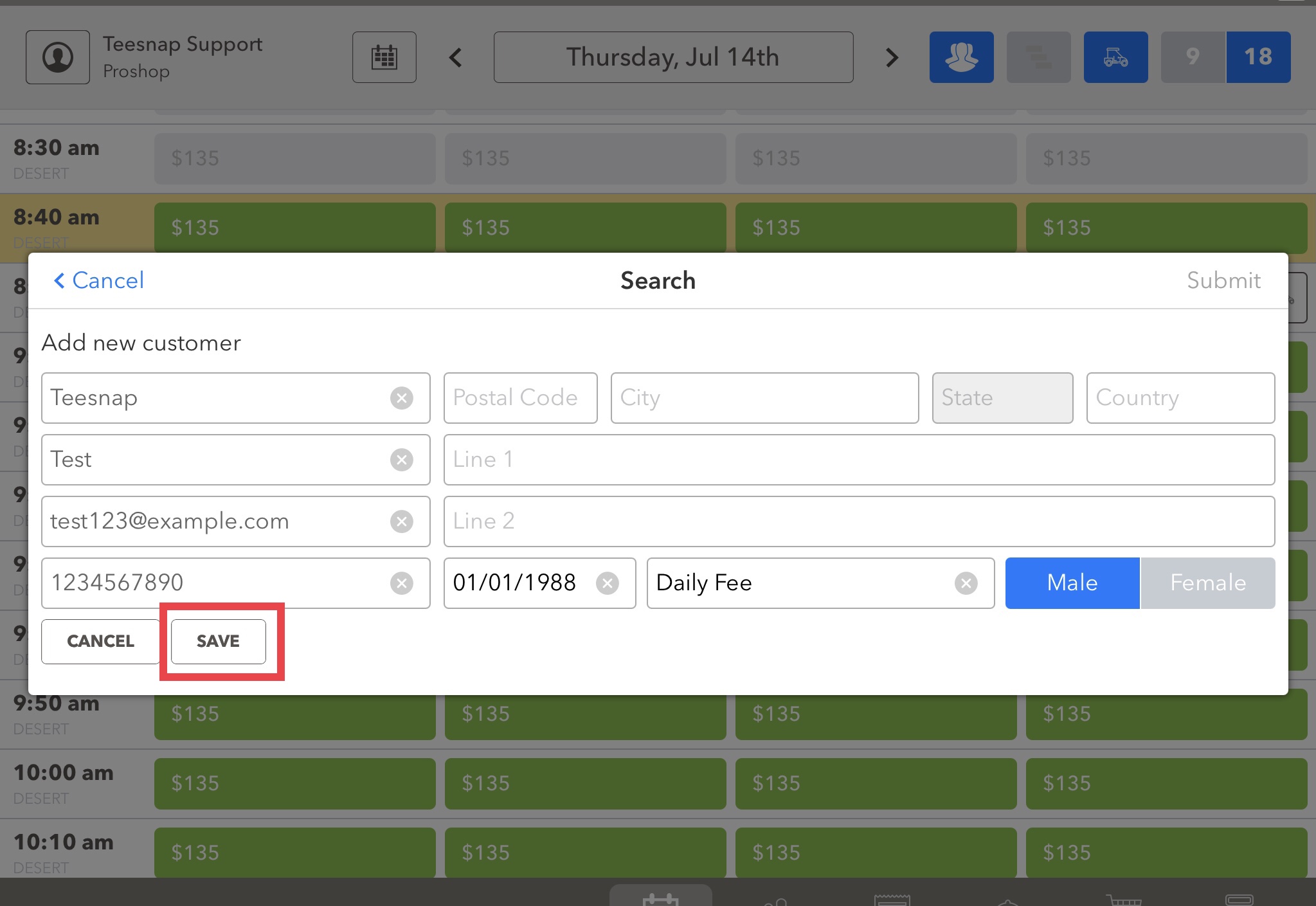Click the address Line 2 field
The image size is (1316, 906).
point(859,521)
